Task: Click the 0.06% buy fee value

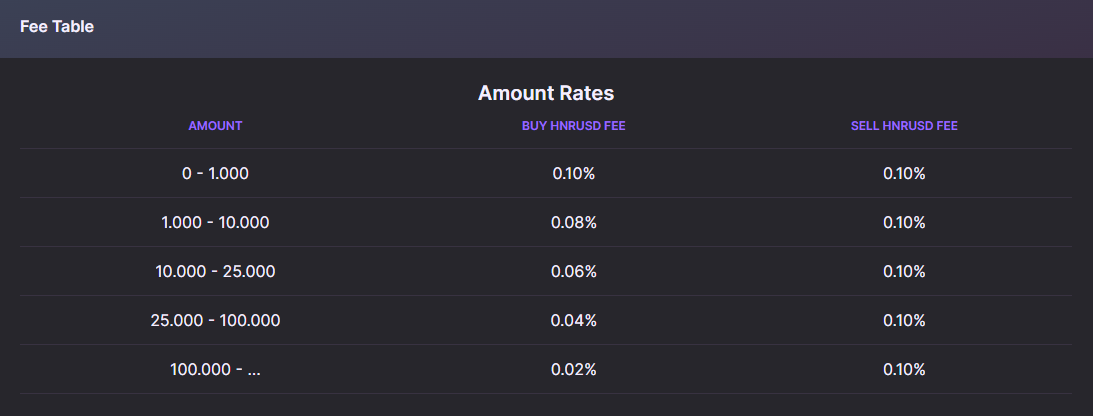Action: 574,271
